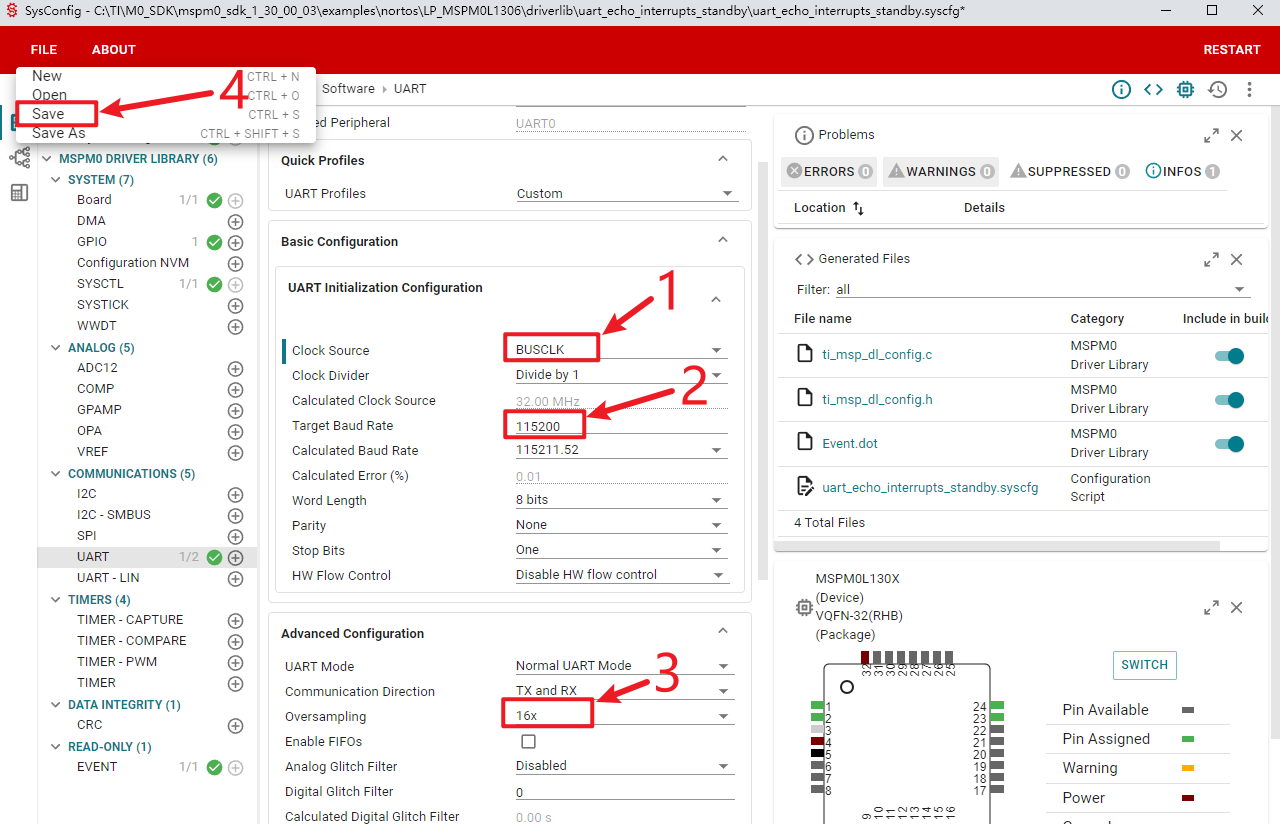
Task: Expand the Problems panel to full size
Action: coord(1211,135)
